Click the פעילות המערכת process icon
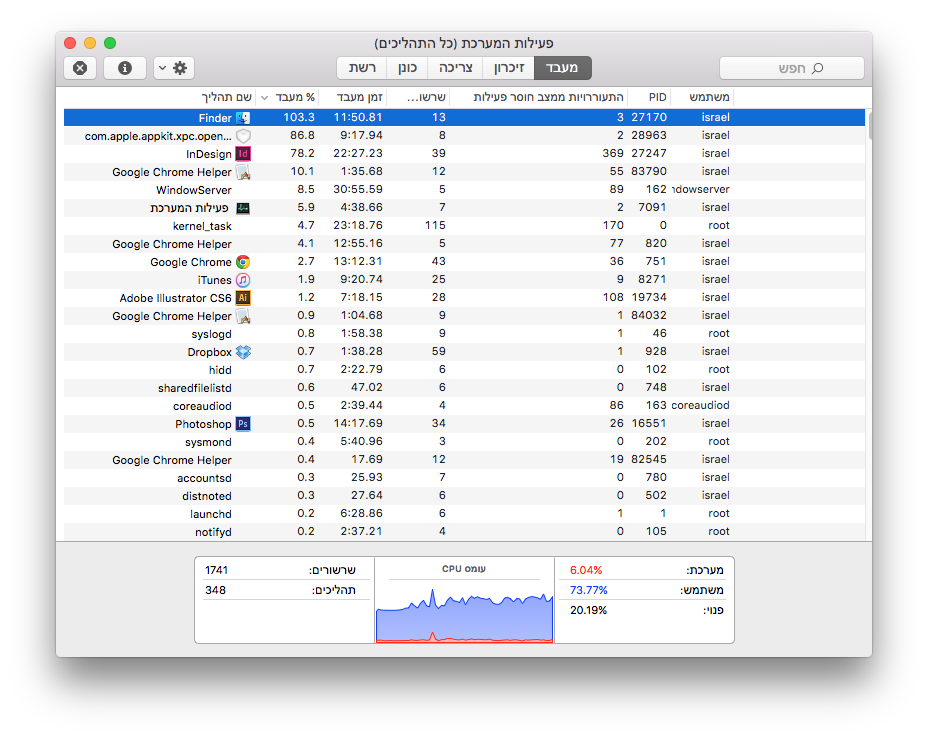Viewport: 928px width, 737px height. pos(243,208)
